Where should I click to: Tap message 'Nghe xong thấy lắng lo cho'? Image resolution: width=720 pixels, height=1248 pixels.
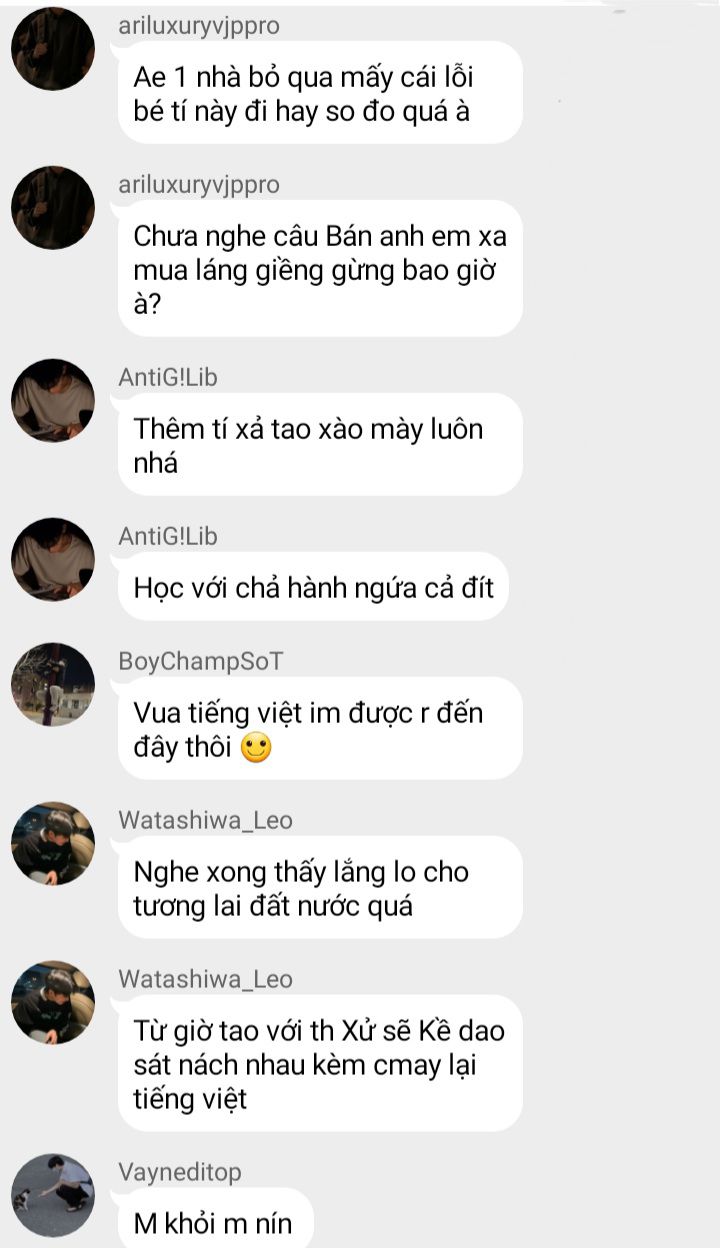[x=320, y=887]
